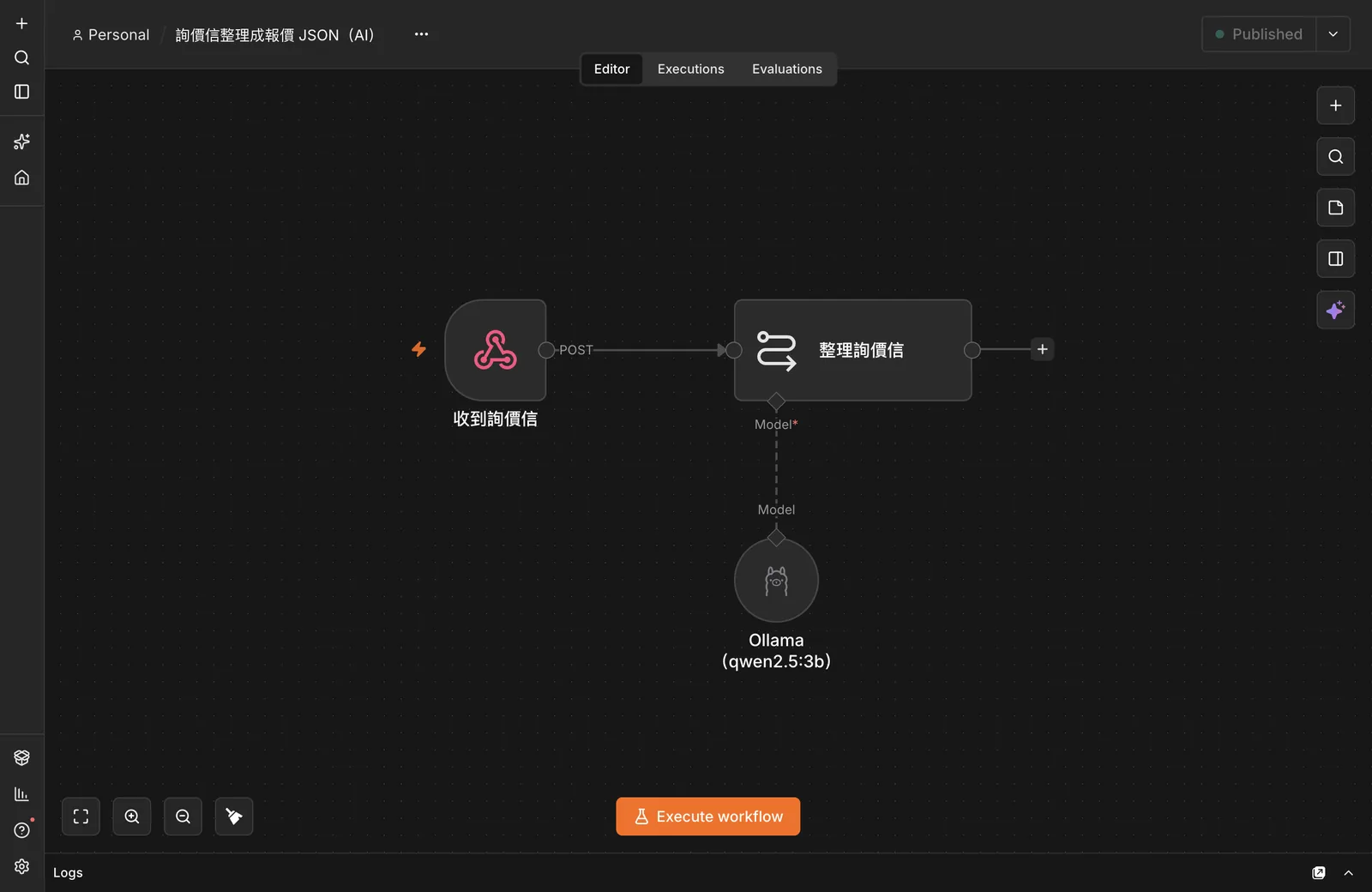Click the webhook trigger lightning bolt icon
Viewport: 1372px width, 892px height.
[418, 349]
